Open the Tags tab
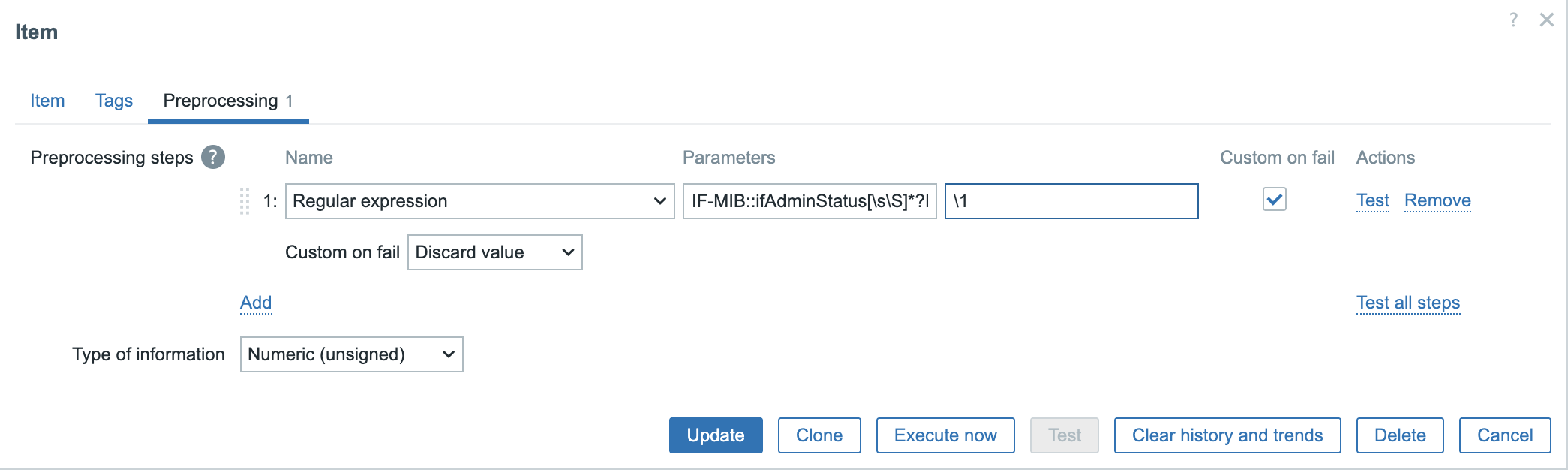Screen dimensions: 1568x470 [x=114, y=101]
